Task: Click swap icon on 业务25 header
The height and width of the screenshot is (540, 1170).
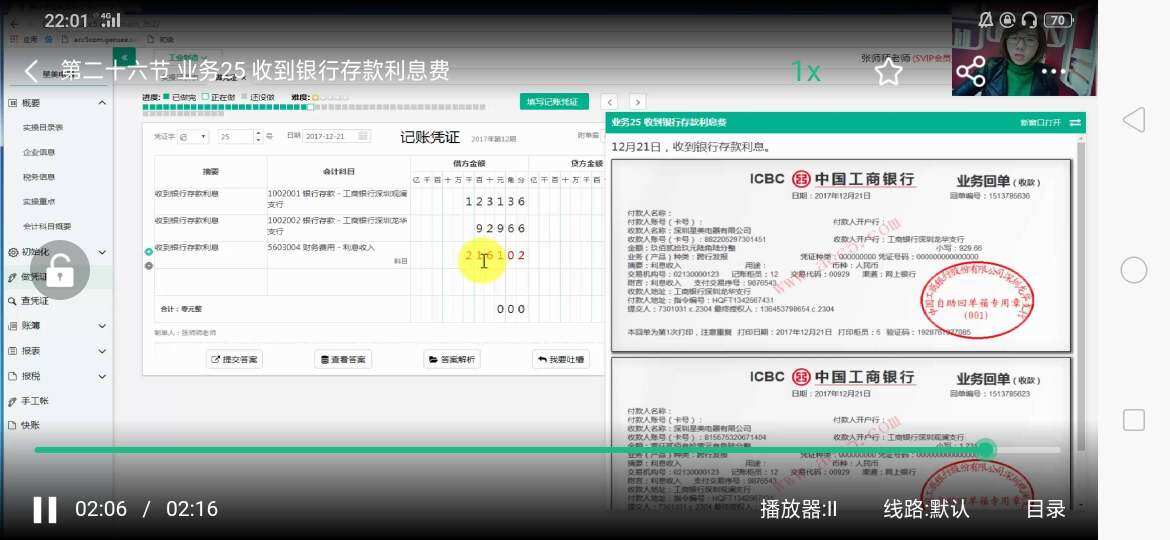Action: coord(1075,122)
